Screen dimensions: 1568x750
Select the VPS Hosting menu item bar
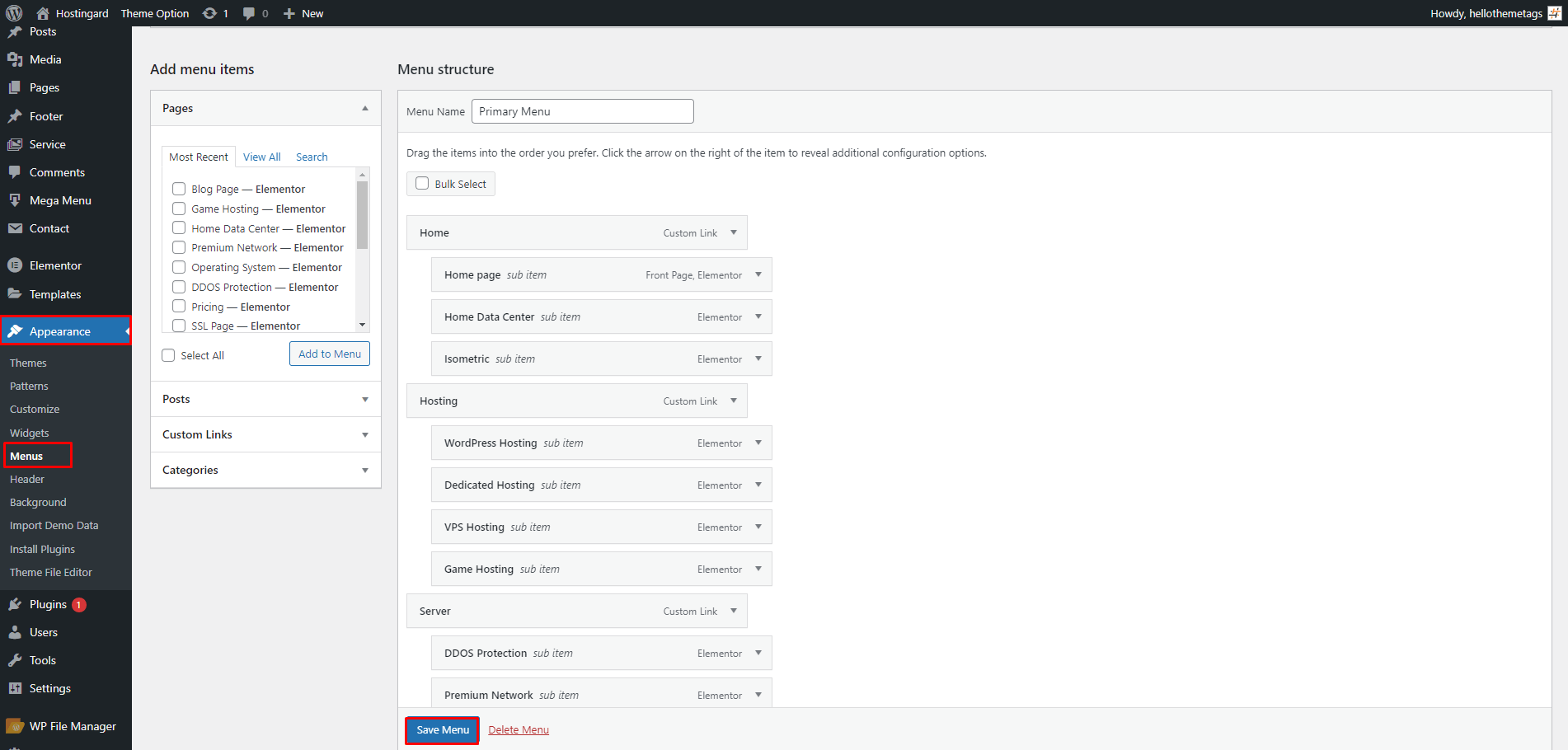tap(602, 527)
